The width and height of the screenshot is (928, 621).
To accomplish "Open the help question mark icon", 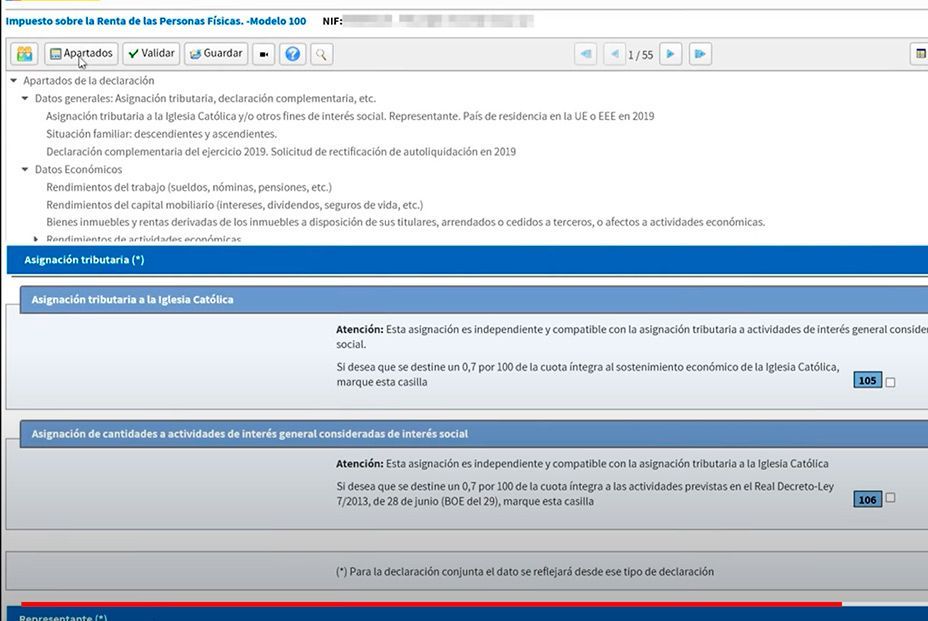I will point(292,53).
